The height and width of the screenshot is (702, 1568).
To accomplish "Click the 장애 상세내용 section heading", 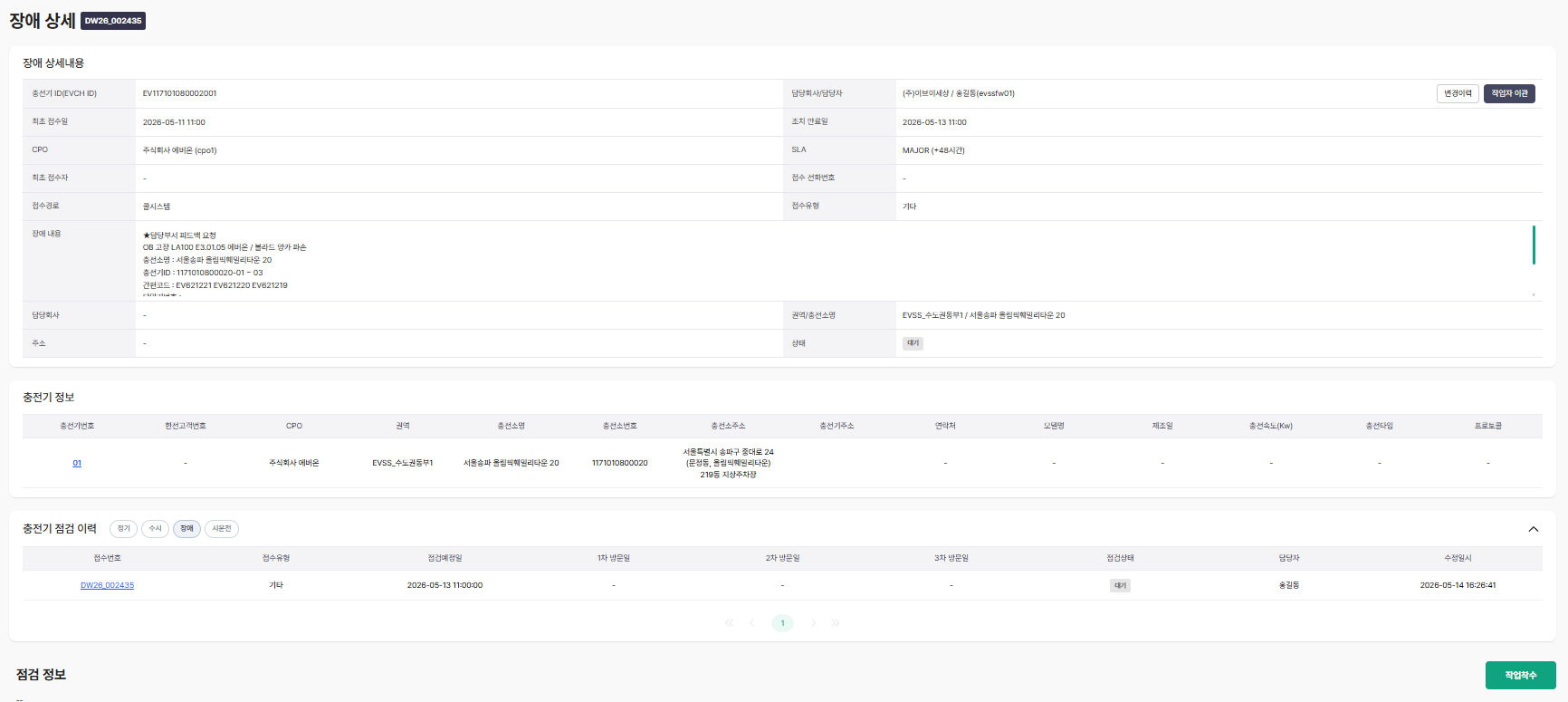I will click(53, 63).
